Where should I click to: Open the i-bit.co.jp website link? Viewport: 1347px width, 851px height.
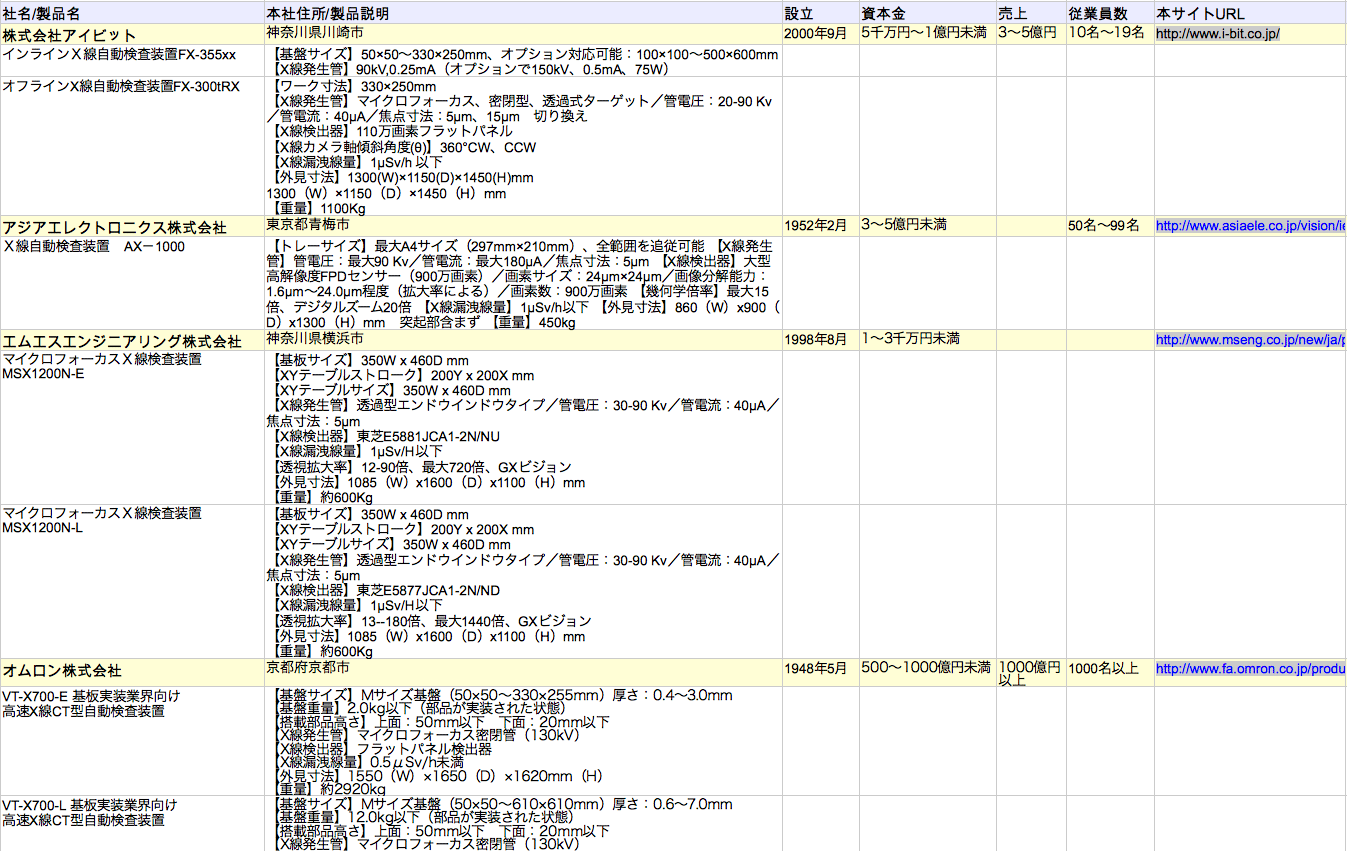(1217, 33)
